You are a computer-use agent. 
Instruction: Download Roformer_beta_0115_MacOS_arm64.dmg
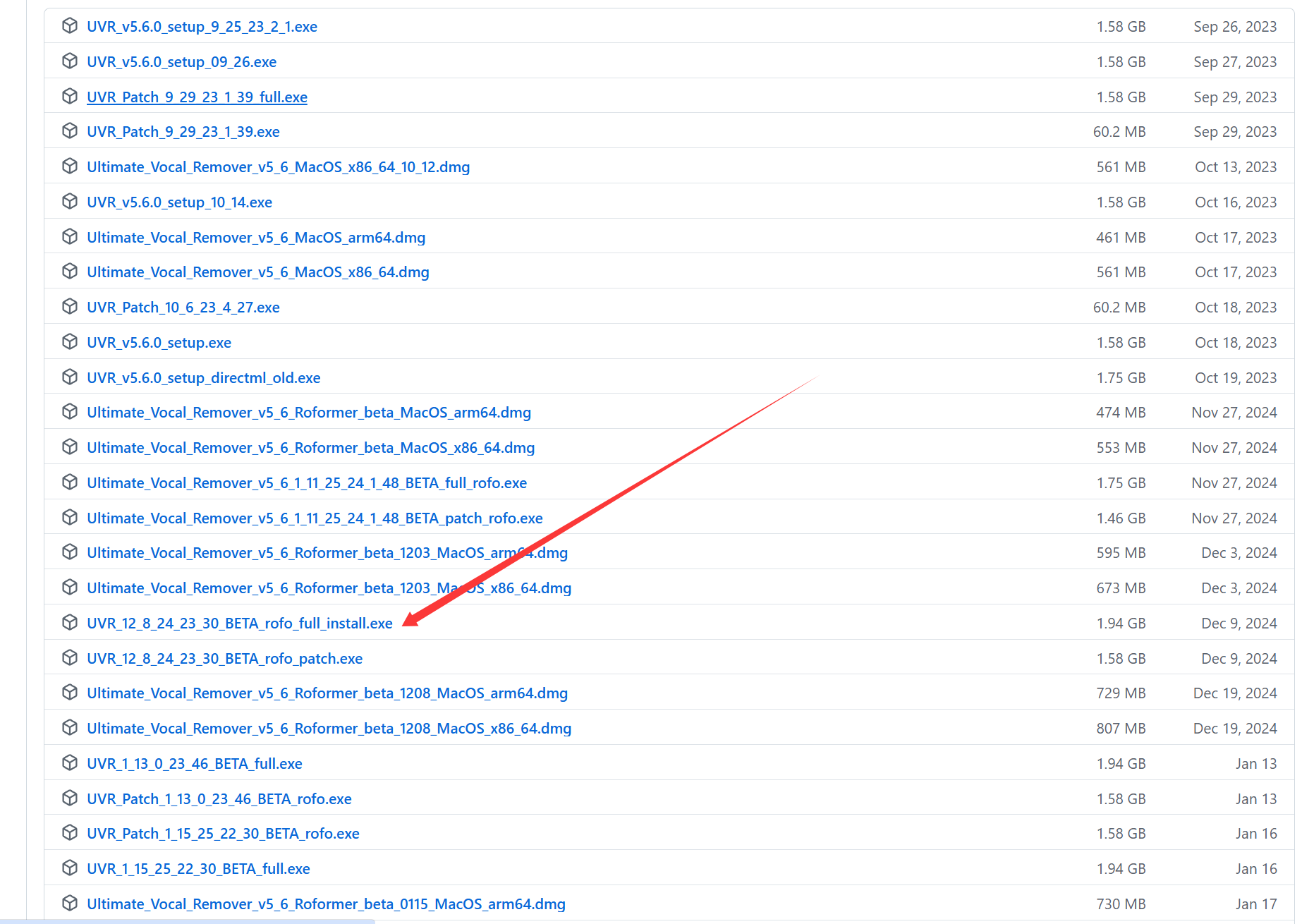tap(326, 904)
